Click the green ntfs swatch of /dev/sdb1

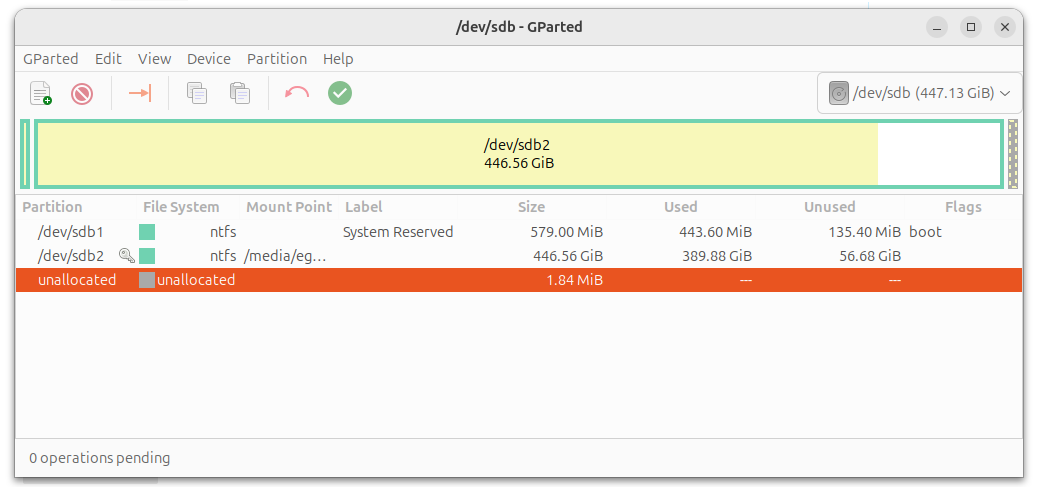click(147, 232)
